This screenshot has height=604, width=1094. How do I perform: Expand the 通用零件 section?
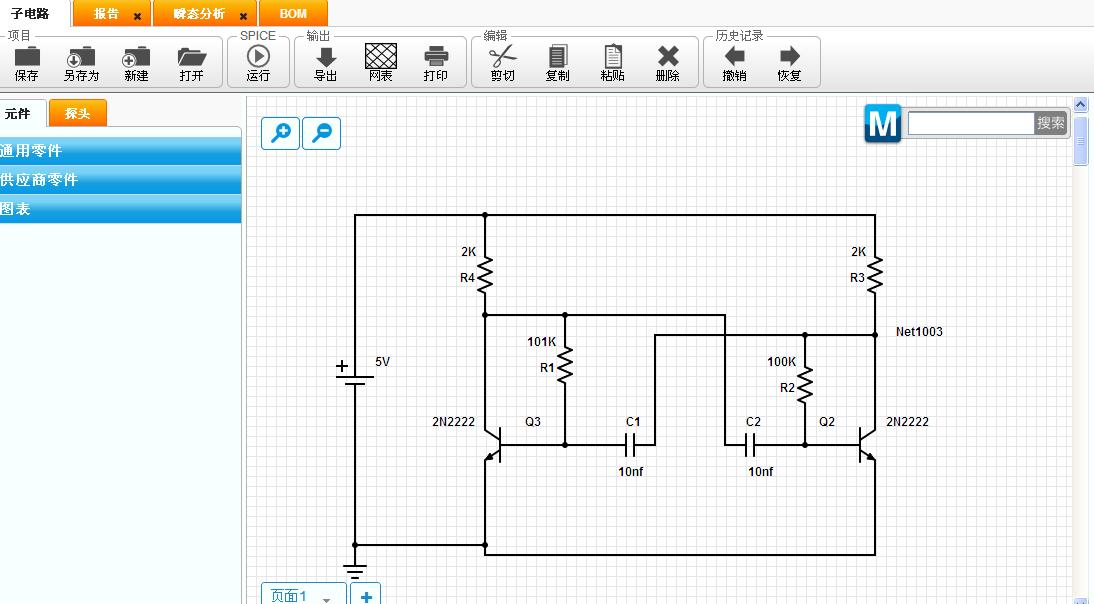(x=120, y=151)
